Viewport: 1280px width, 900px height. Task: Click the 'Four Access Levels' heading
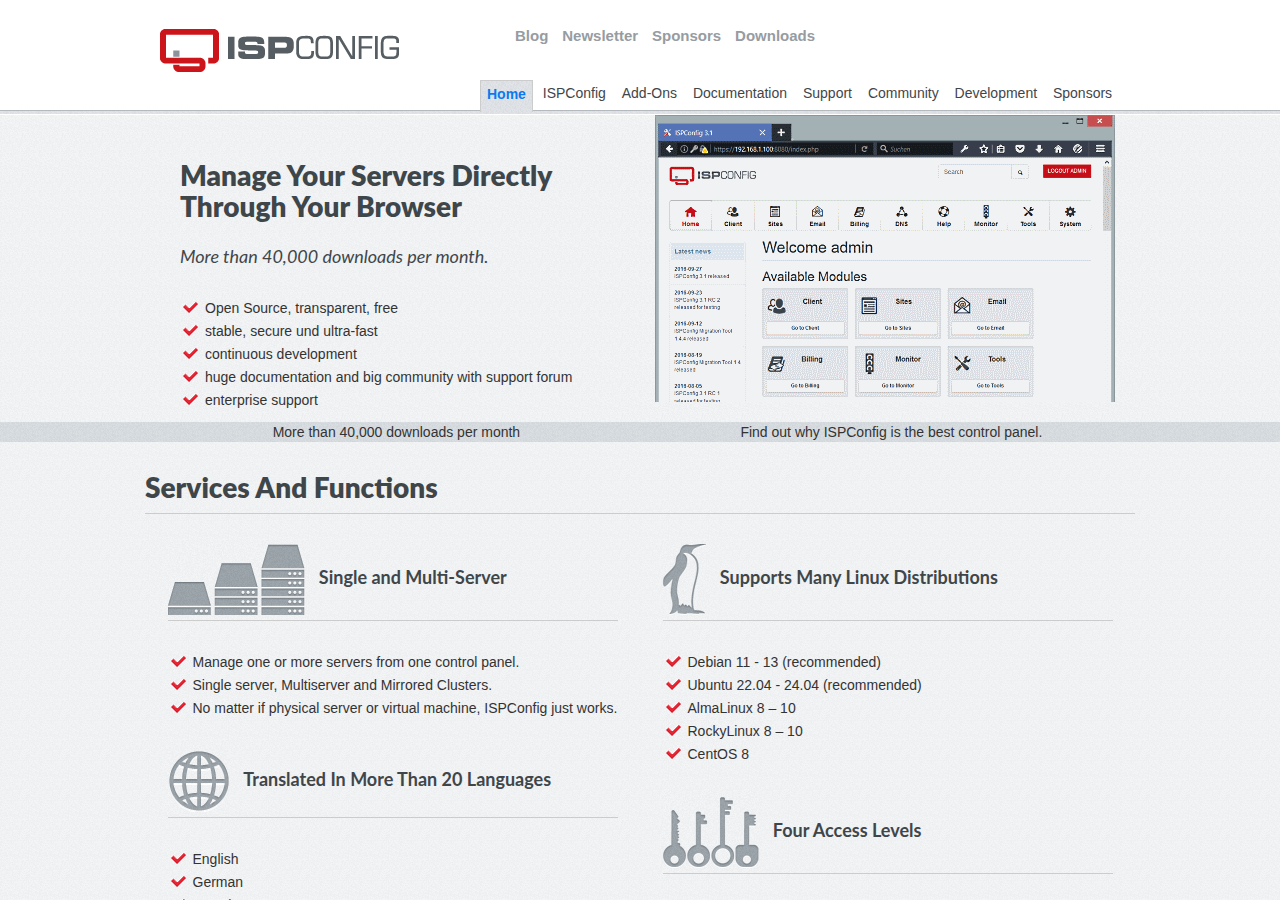tap(847, 831)
